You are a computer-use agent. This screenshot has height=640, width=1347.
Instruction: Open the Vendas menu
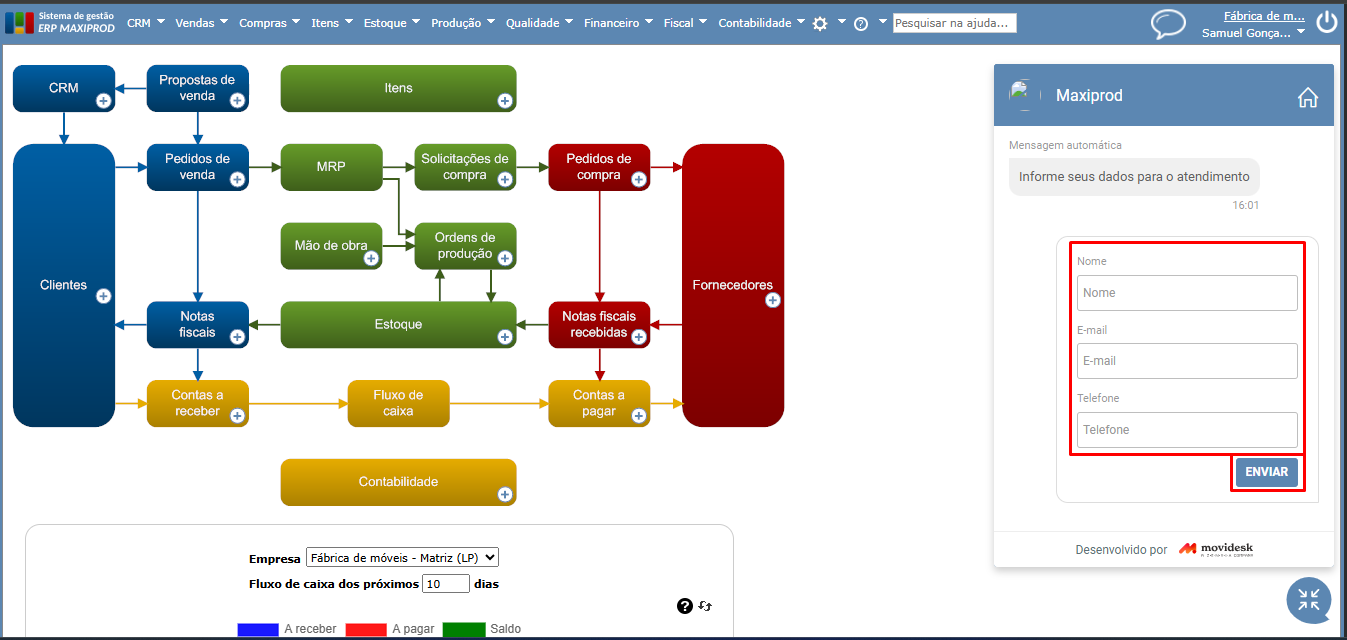pos(201,23)
